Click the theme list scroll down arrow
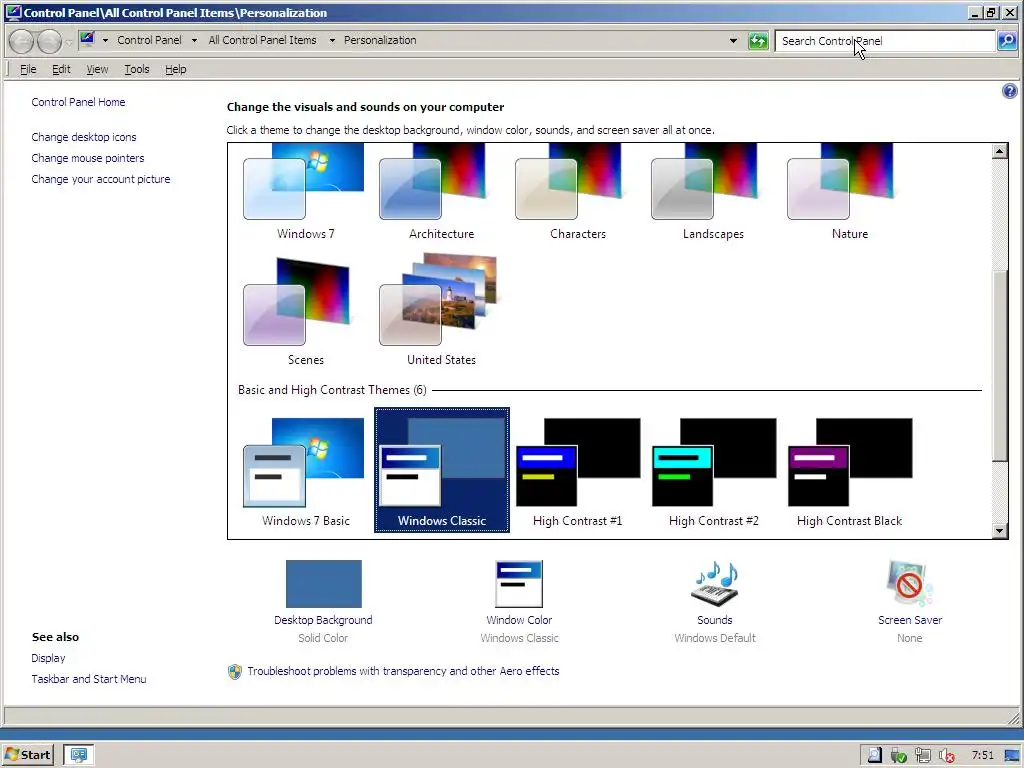Image resolution: width=1024 pixels, height=768 pixels. (x=999, y=531)
